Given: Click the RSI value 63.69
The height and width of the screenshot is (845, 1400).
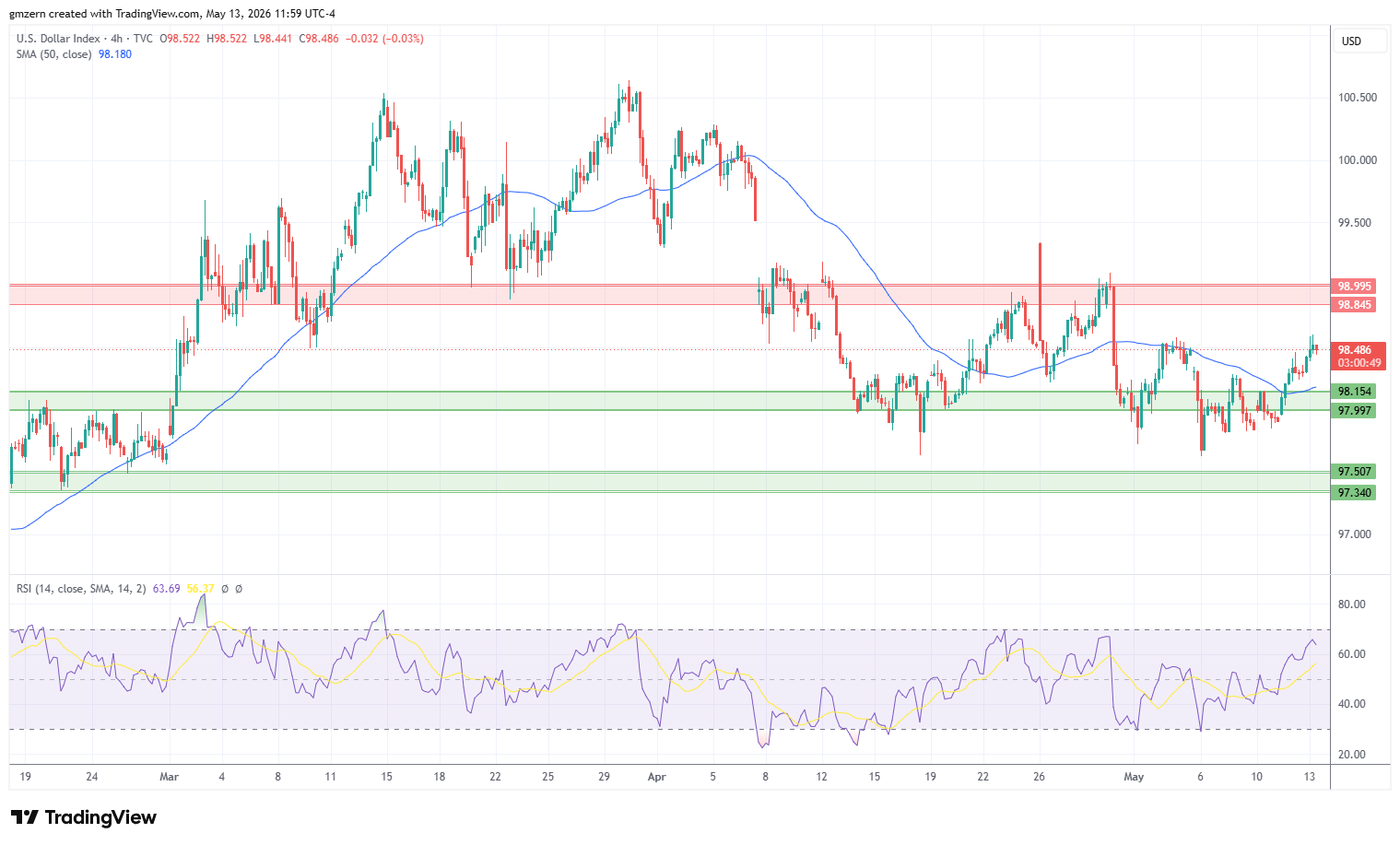Looking at the screenshot, I should coord(166,588).
